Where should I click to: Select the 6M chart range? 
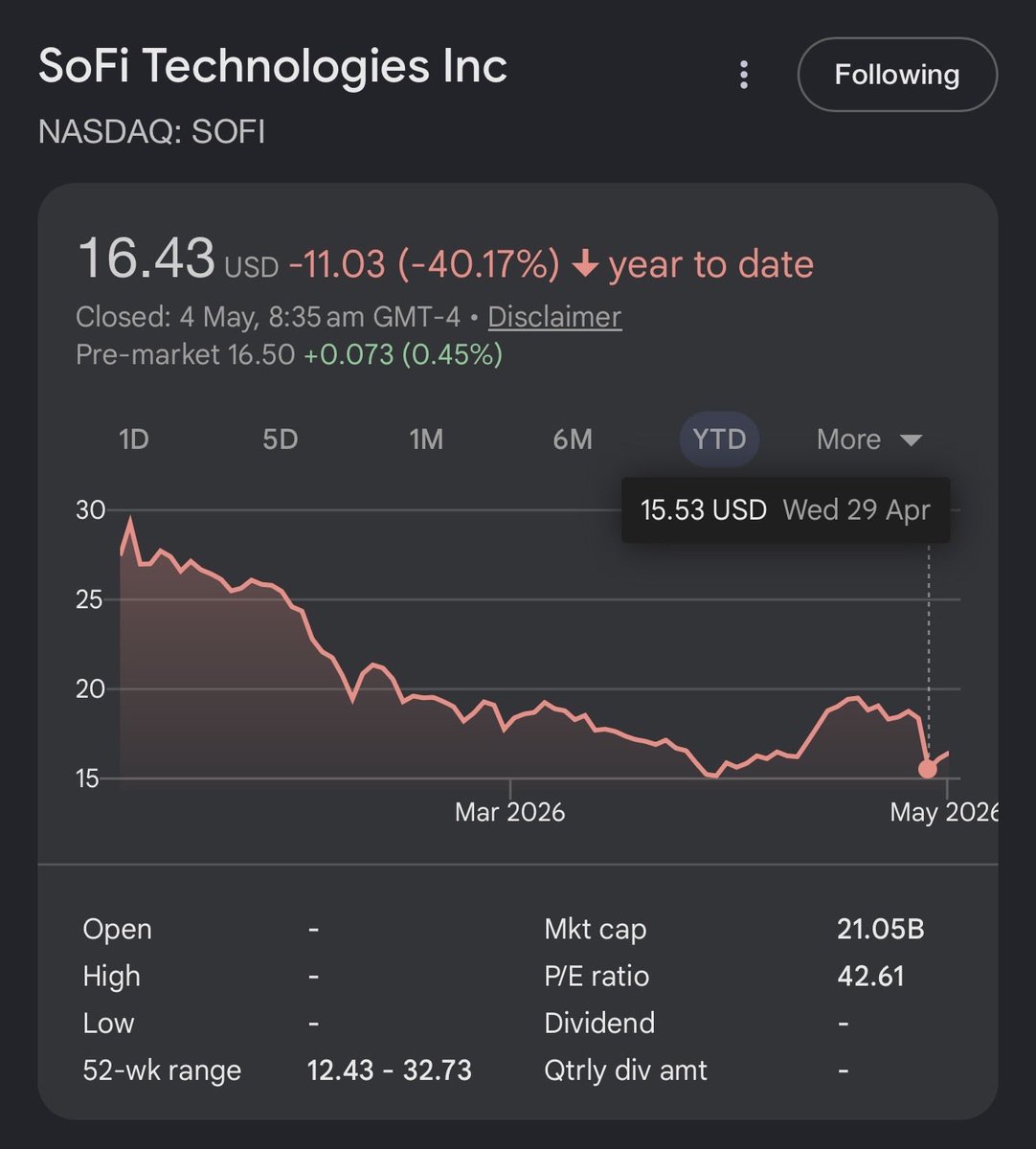pos(573,439)
